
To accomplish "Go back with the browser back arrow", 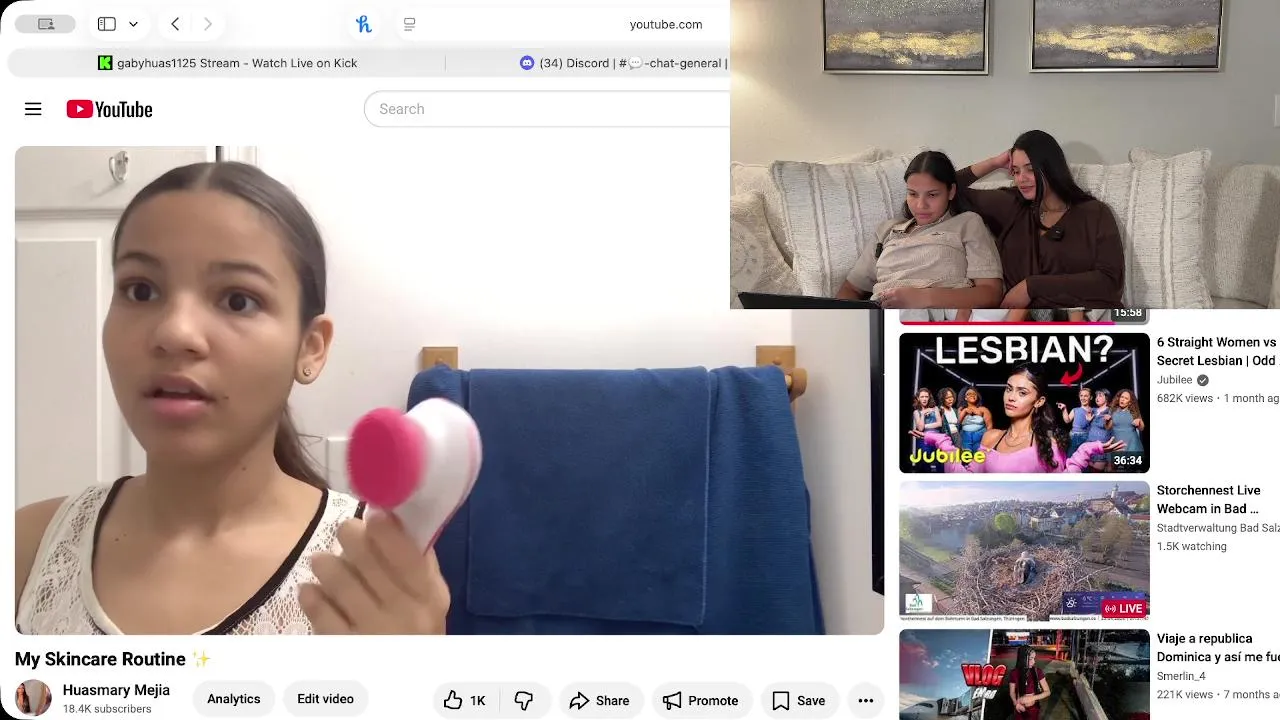I will (175, 24).
